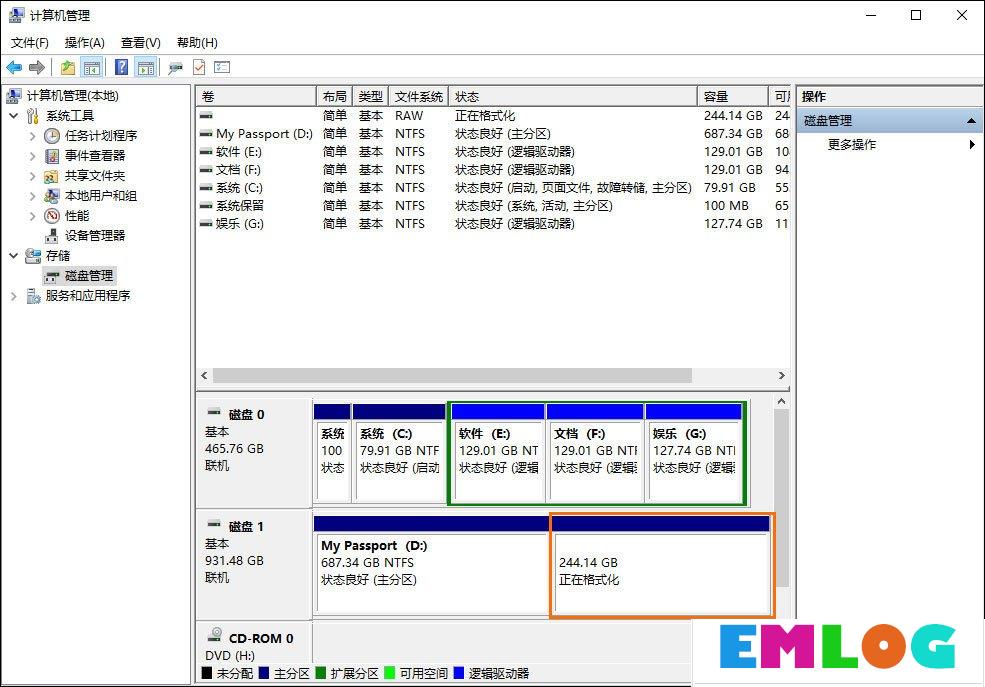Expand the 任务计划程序 node arrow
The width and height of the screenshot is (985, 687).
click(x=33, y=136)
